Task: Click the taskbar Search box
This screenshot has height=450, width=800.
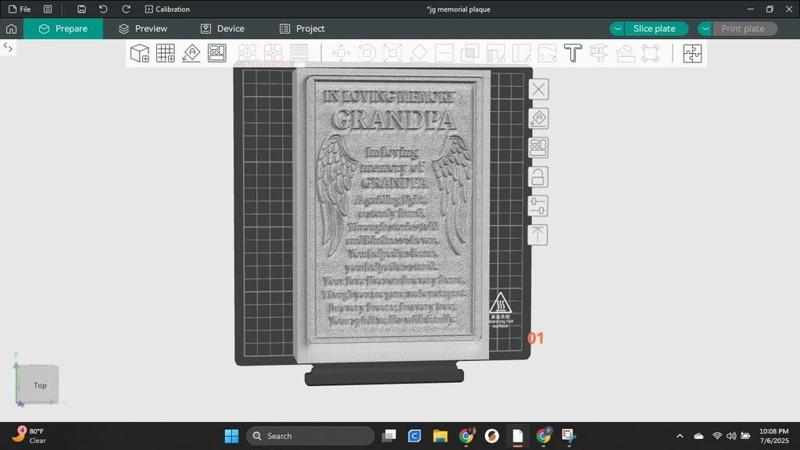Action: click(310, 436)
